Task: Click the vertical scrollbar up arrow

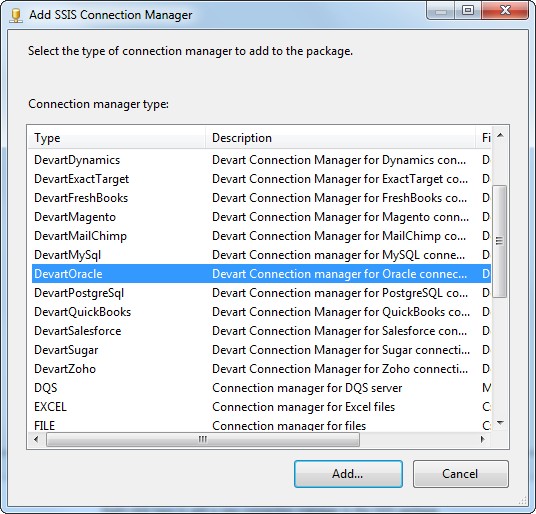Action: click(500, 135)
